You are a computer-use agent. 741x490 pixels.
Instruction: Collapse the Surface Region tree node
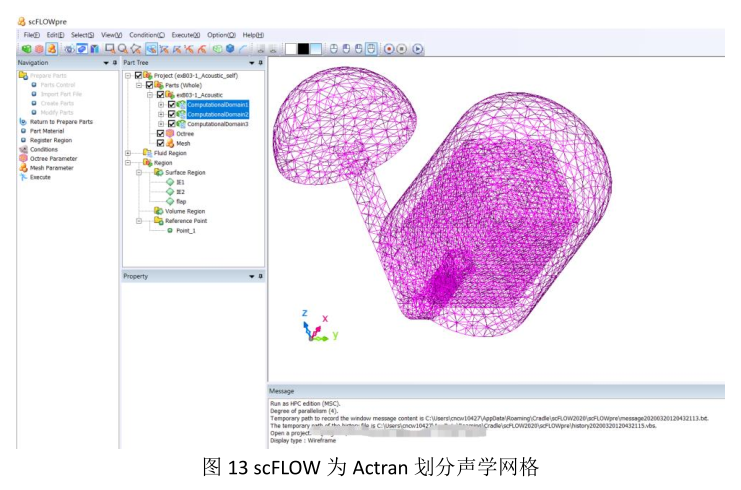pyautogui.click(x=139, y=172)
